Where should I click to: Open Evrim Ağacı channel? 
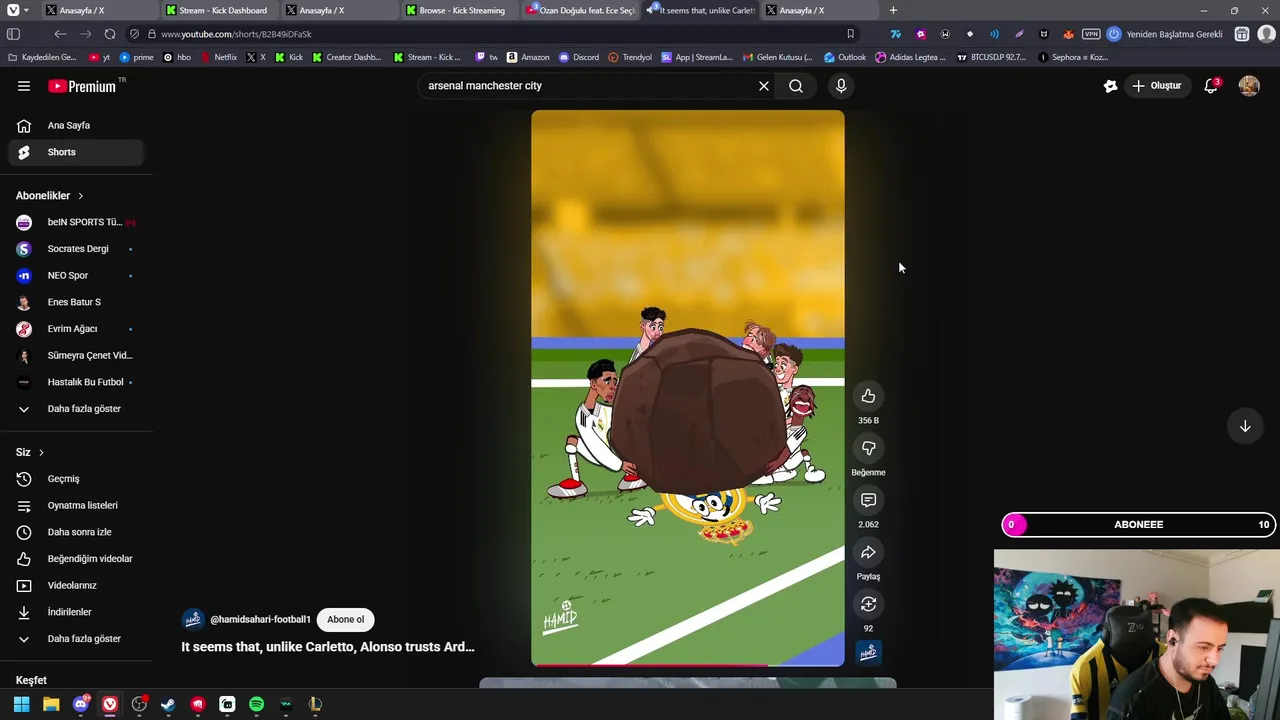point(76,329)
